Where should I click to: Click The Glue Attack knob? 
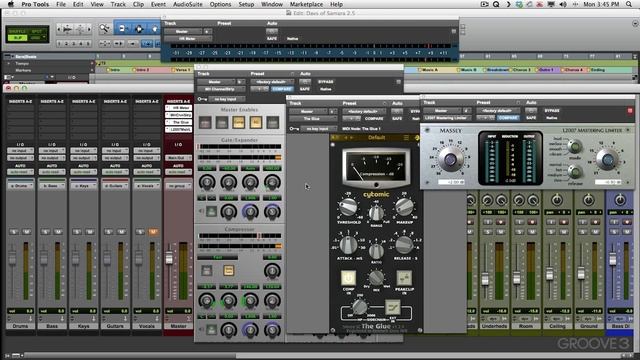click(348, 244)
